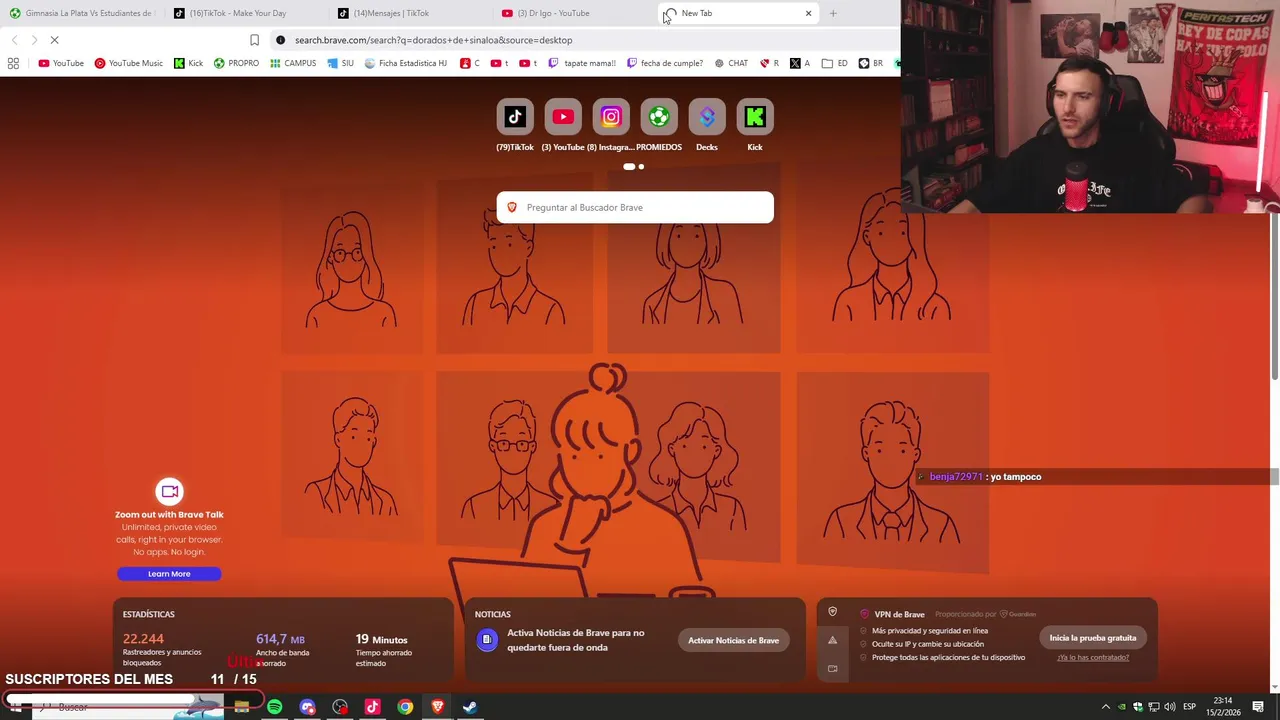Open the taskbar clock showing 23:14
This screenshot has width=1280, height=720.
click(1223, 706)
